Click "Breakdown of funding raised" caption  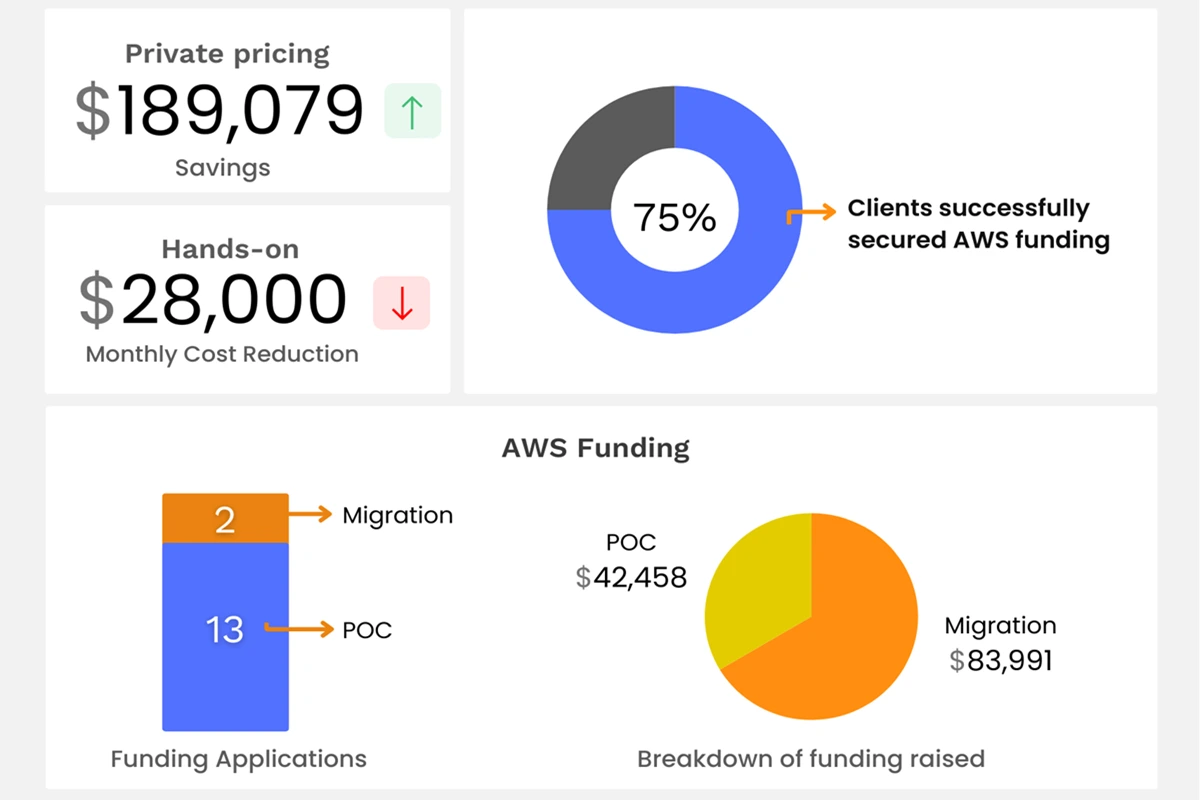point(811,759)
